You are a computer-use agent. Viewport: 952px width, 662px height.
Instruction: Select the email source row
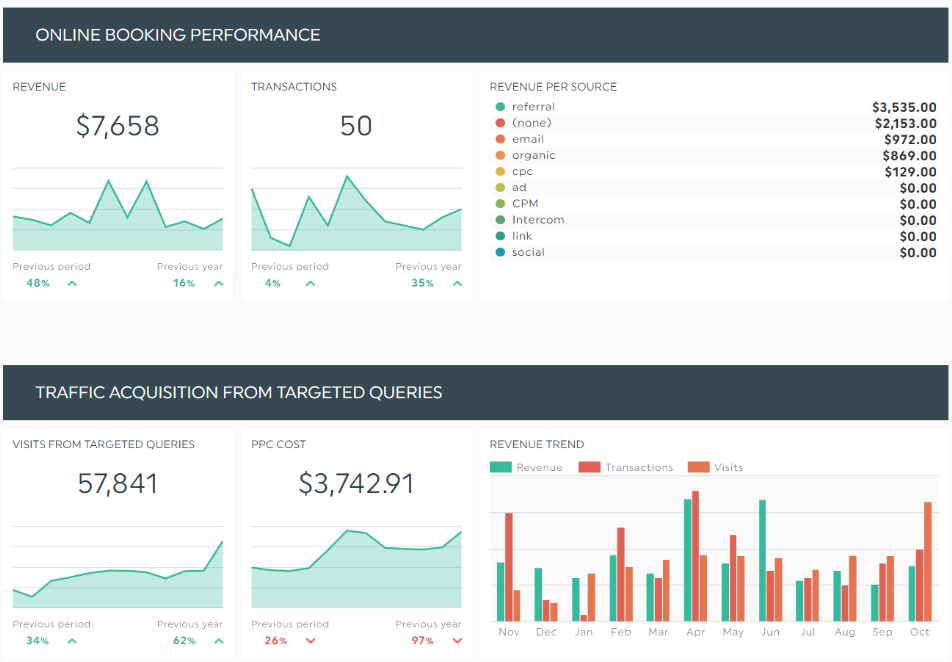(x=714, y=139)
